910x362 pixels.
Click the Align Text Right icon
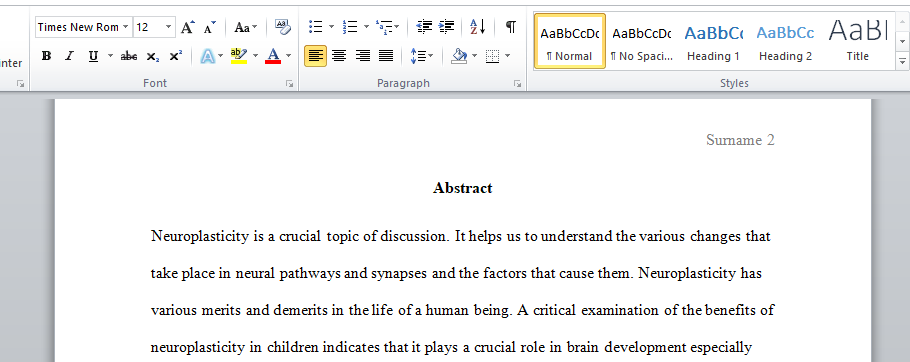click(363, 56)
